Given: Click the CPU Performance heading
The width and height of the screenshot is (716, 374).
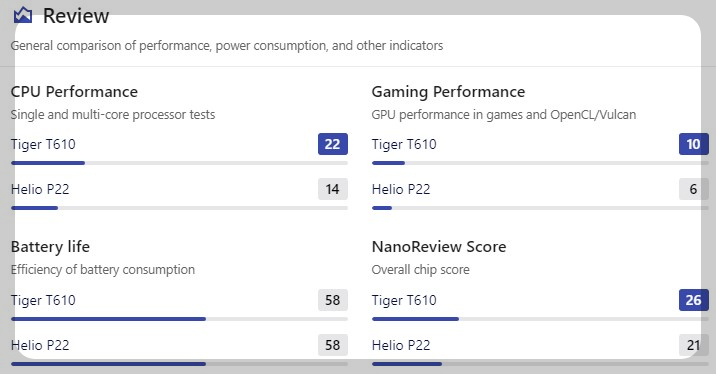Looking at the screenshot, I should click(74, 92).
